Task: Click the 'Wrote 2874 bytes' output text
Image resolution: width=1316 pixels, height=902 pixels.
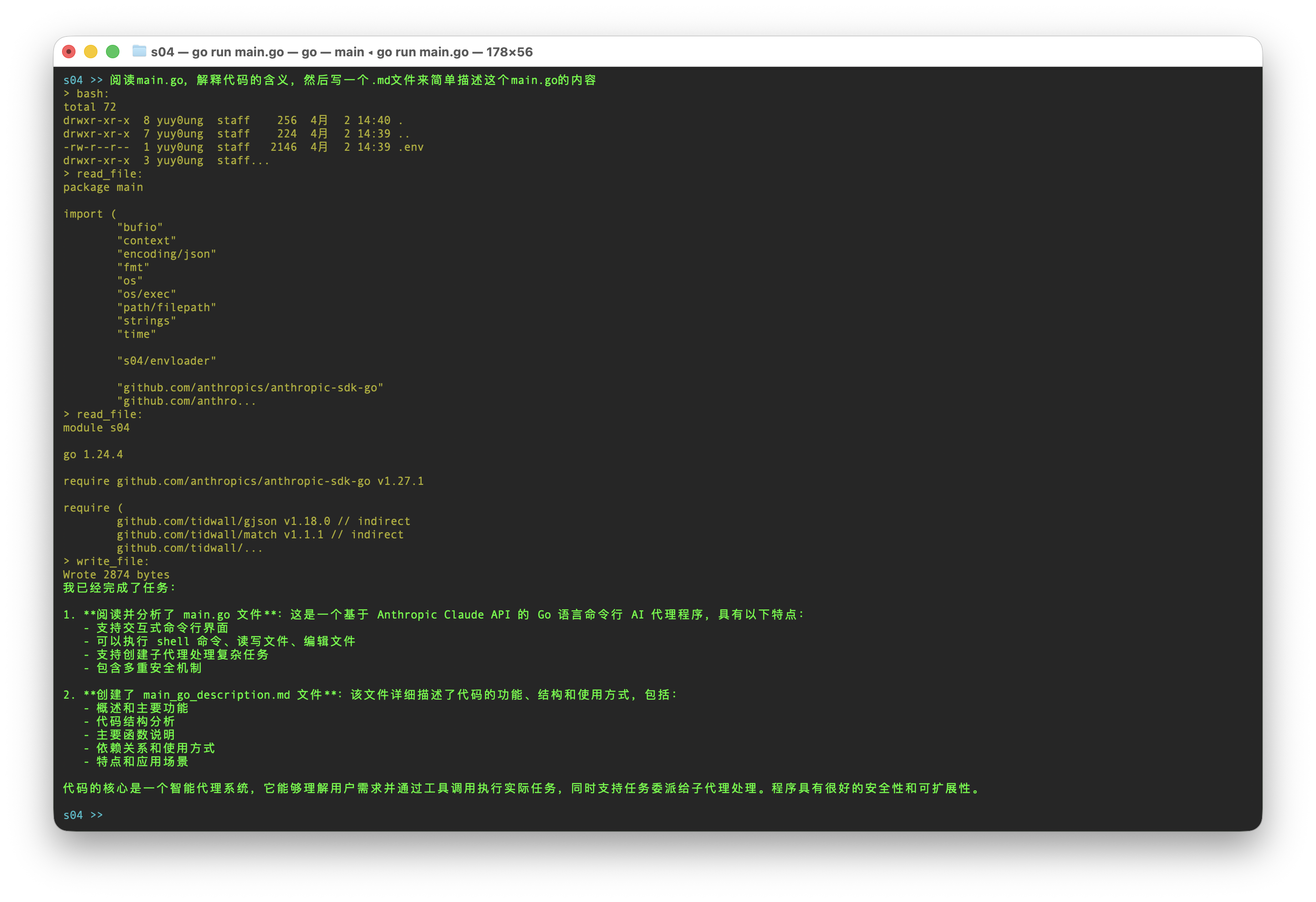Action: pos(116,574)
